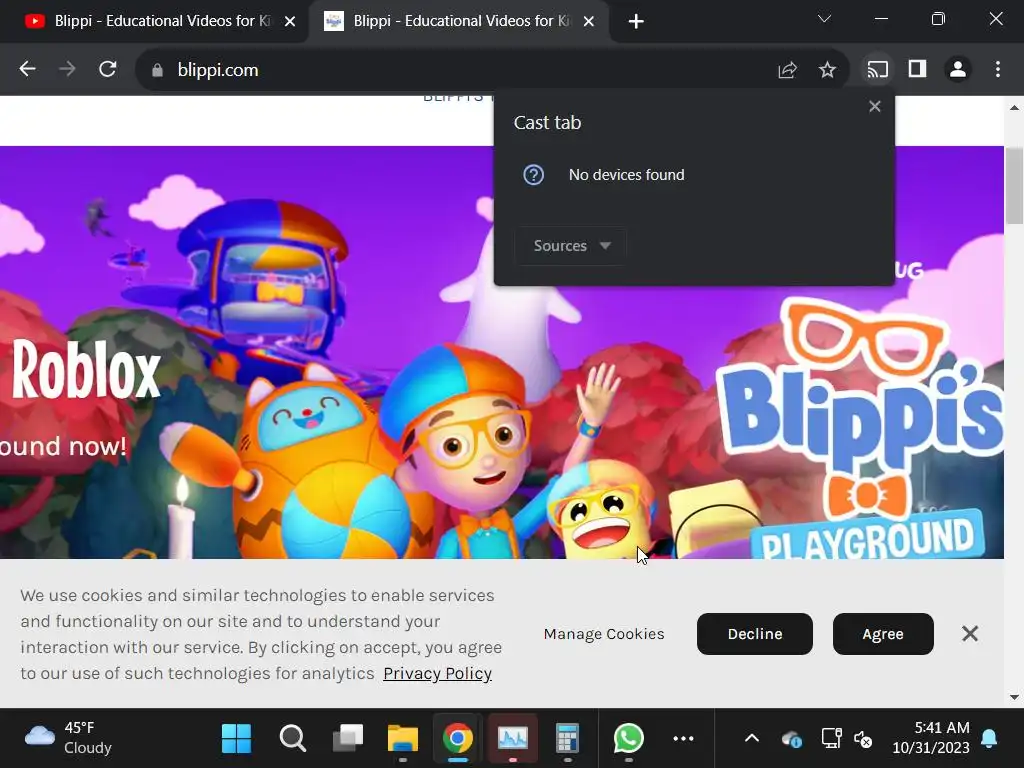Image resolution: width=1024 pixels, height=768 pixels.
Task: View site information via the lock icon
Action: point(157,70)
